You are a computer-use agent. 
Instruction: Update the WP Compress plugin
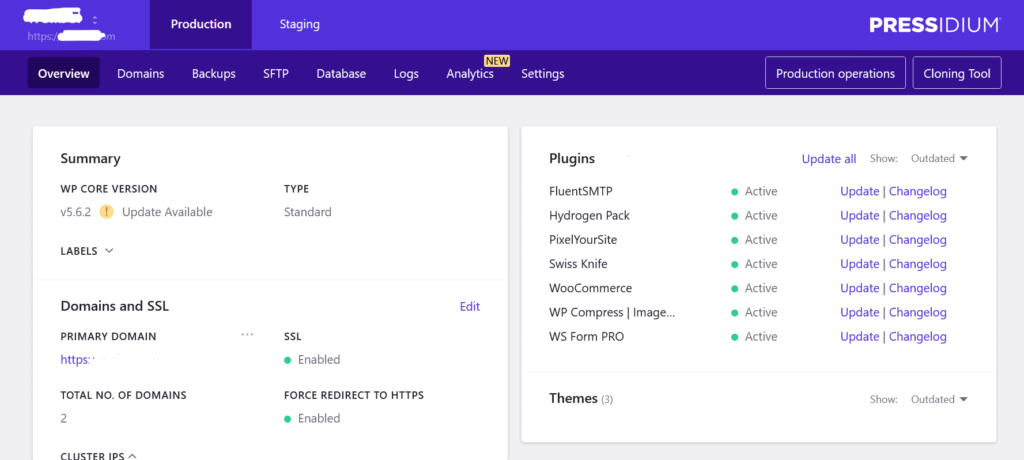[x=859, y=312]
